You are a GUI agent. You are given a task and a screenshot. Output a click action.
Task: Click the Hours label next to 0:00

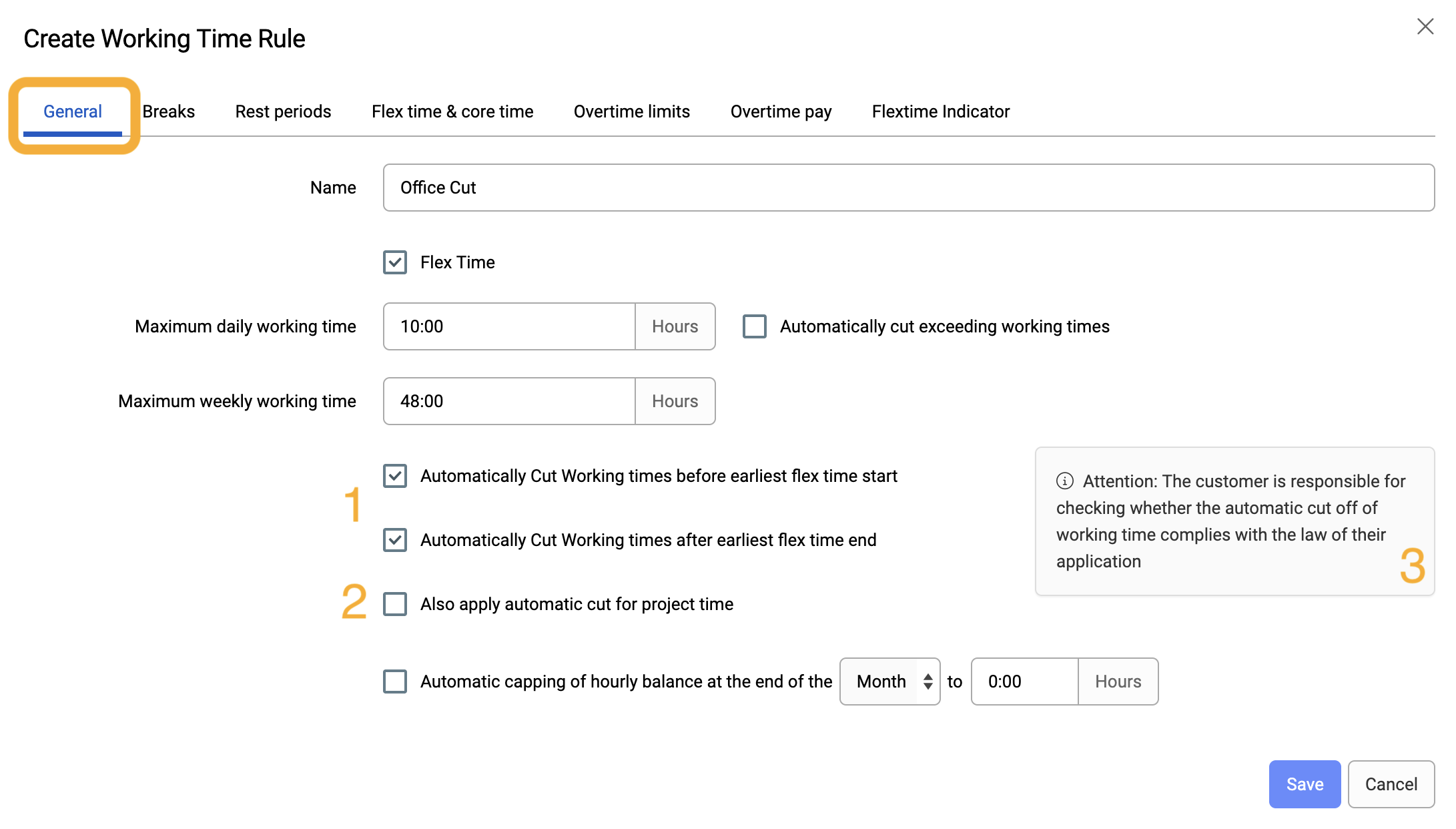tap(1118, 681)
